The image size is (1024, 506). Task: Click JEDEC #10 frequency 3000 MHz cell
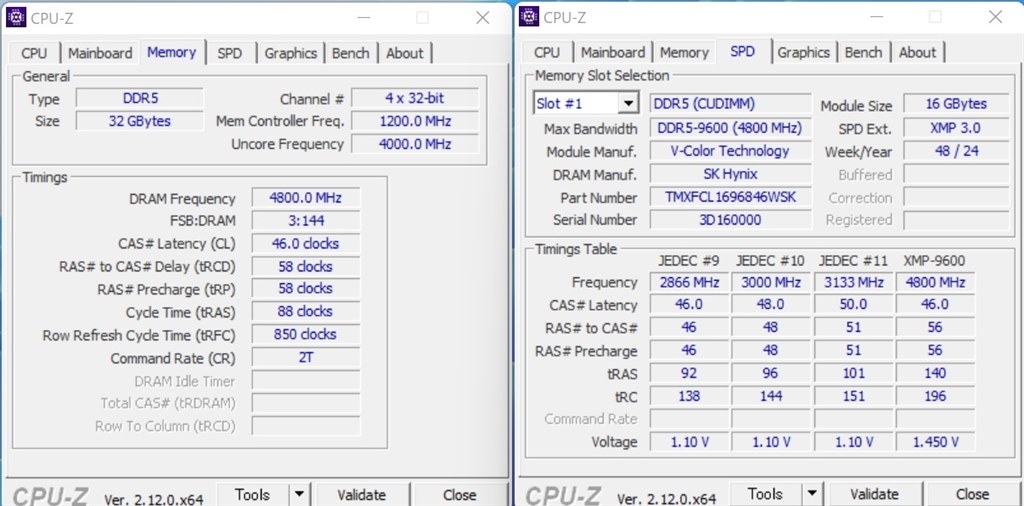[771, 282]
